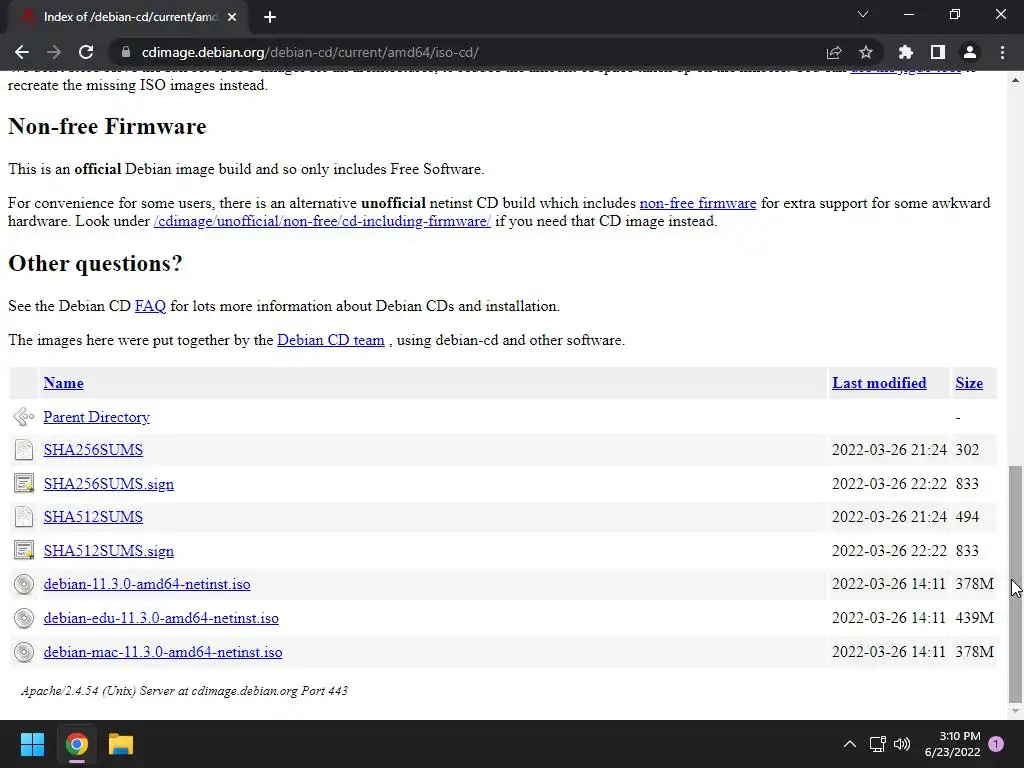Follow the non-free firmware link
This screenshot has width=1024, height=768.
pos(698,203)
